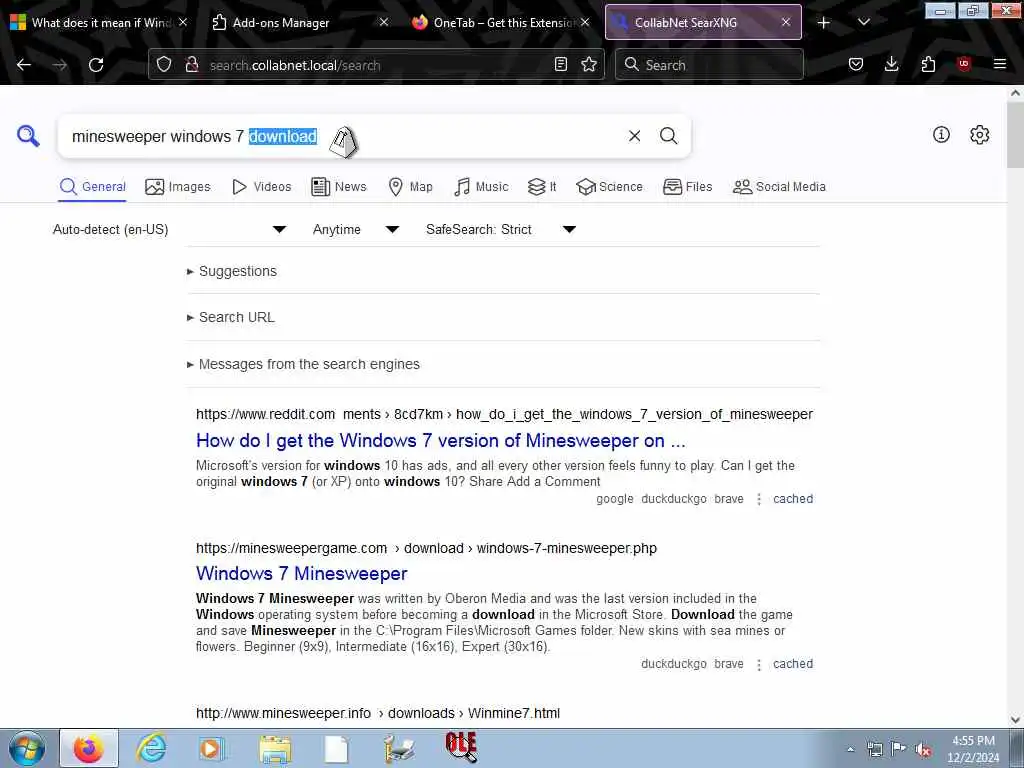The height and width of the screenshot is (768, 1024).
Task: Open the uBlock Origin extension icon
Action: tap(963, 65)
